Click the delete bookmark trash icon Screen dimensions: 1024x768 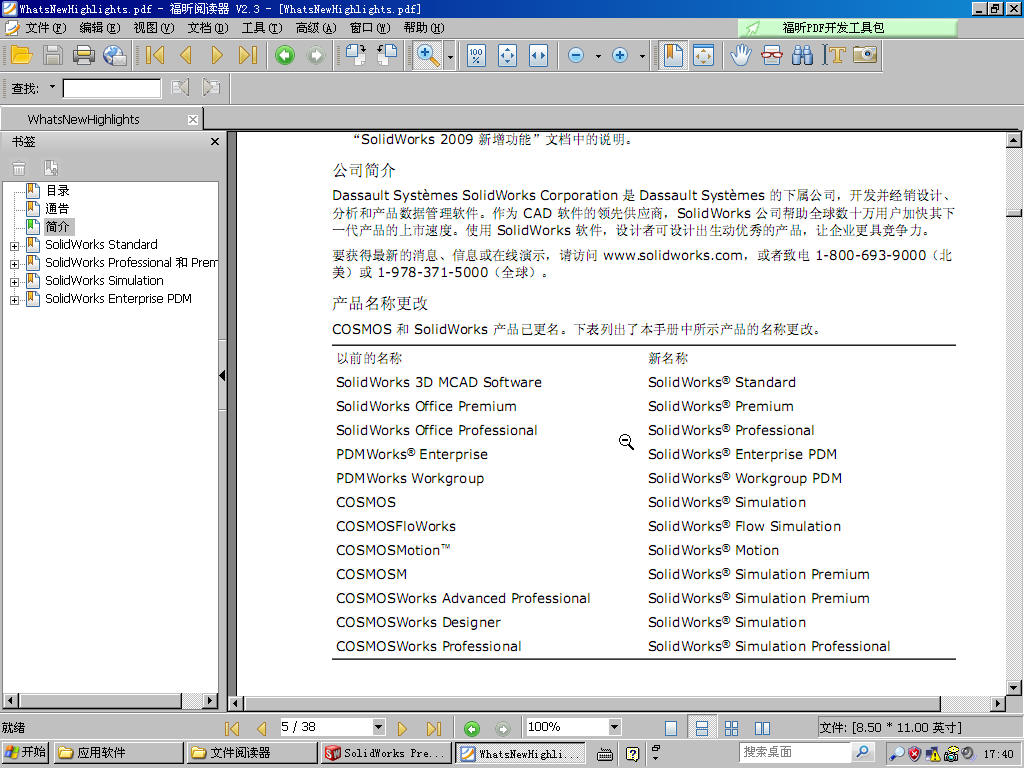[19, 168]
